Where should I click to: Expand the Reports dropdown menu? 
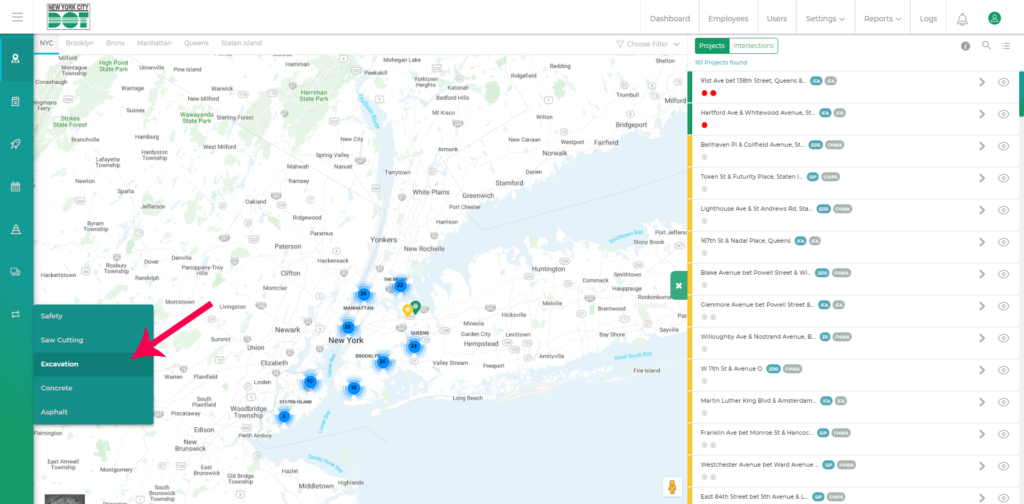(x=882, y=18)
